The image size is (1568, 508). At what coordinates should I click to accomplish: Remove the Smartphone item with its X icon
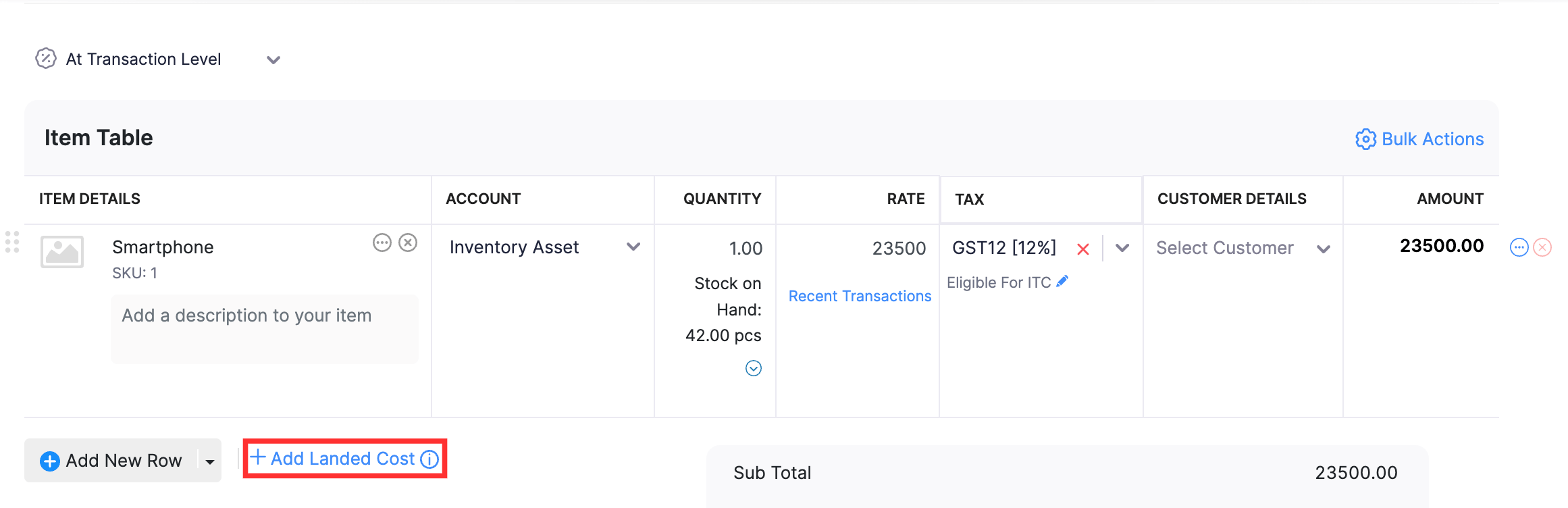point(408,243)
